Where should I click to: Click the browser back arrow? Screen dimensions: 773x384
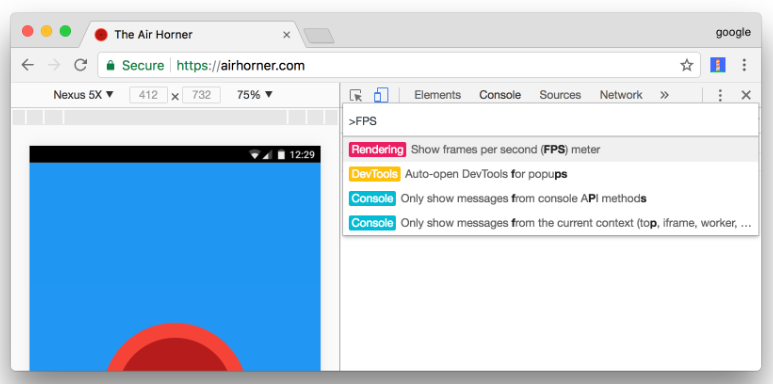(x=28, y=65)
